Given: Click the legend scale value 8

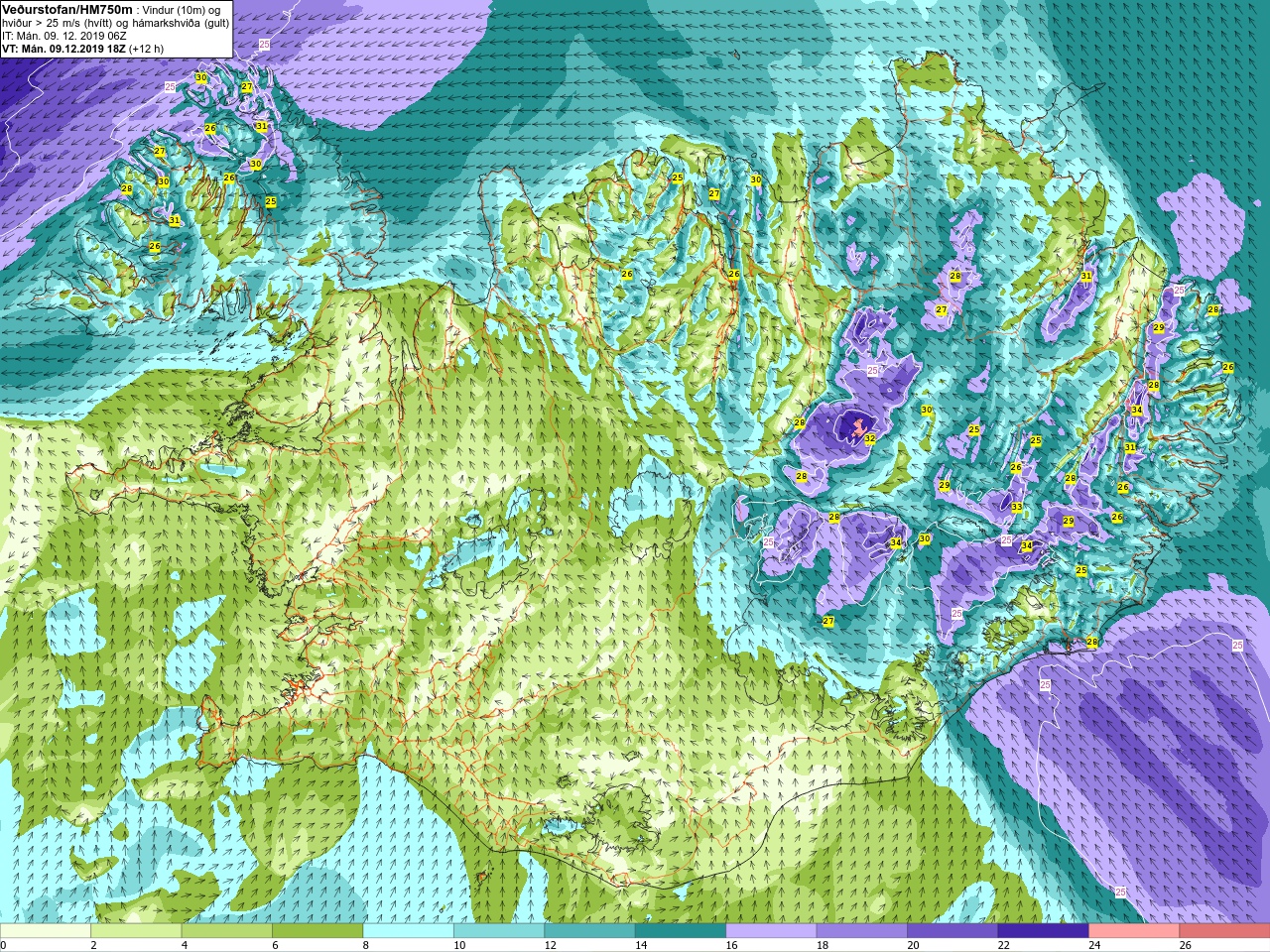Looking at the screenshot, I should [x=366, y=945].
